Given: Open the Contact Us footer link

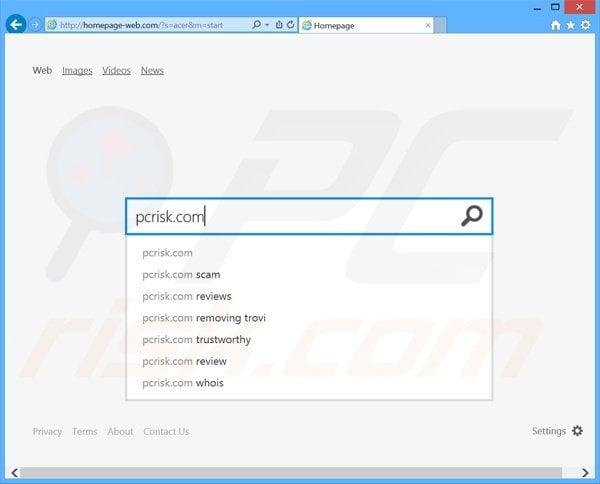Looking at the screenshot, I should [x=166, y=432].
